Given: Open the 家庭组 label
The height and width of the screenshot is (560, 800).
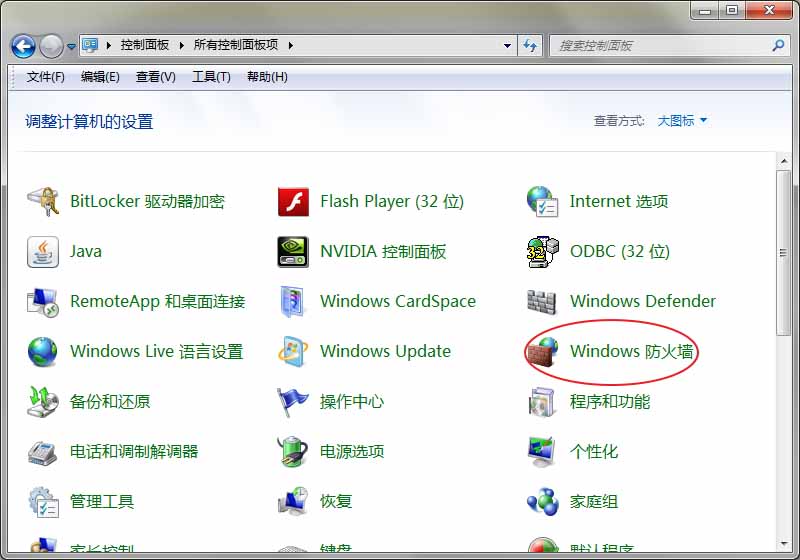Looking at the screenshot, I should (594, 502).
